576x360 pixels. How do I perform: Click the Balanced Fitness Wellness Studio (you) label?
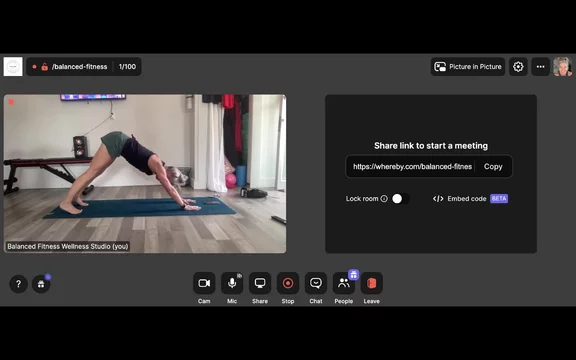(x=68, y=246)
